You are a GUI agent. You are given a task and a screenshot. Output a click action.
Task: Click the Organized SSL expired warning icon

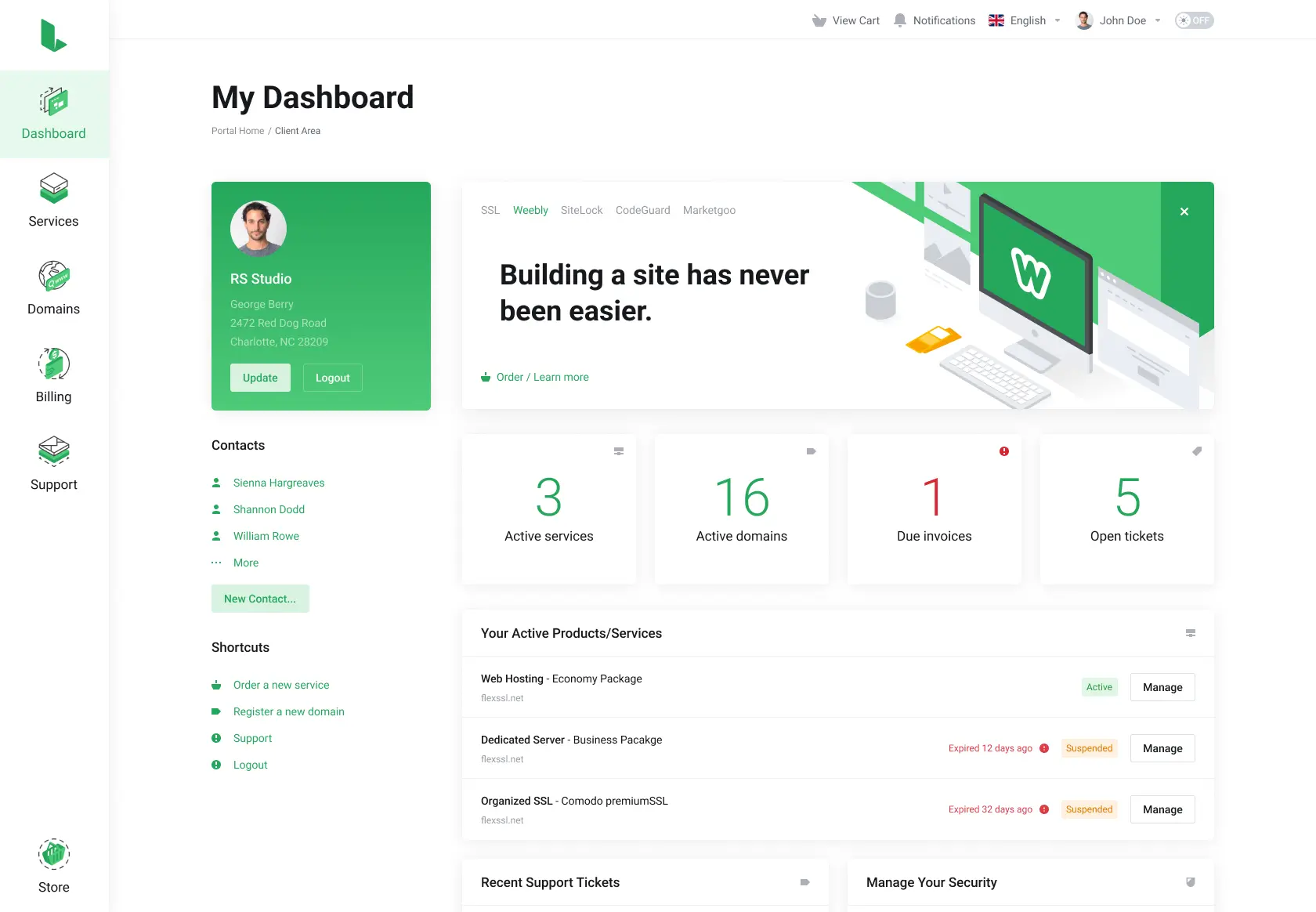click(x=1044, y=809)
